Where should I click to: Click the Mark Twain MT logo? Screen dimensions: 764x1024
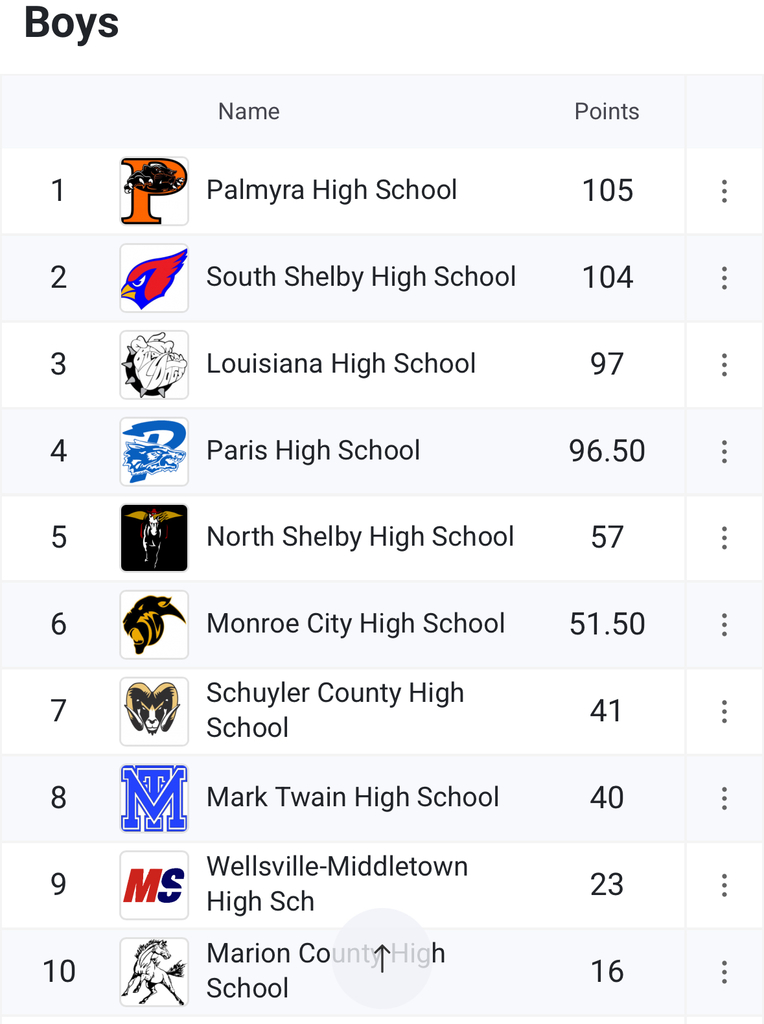coord(154,798)
